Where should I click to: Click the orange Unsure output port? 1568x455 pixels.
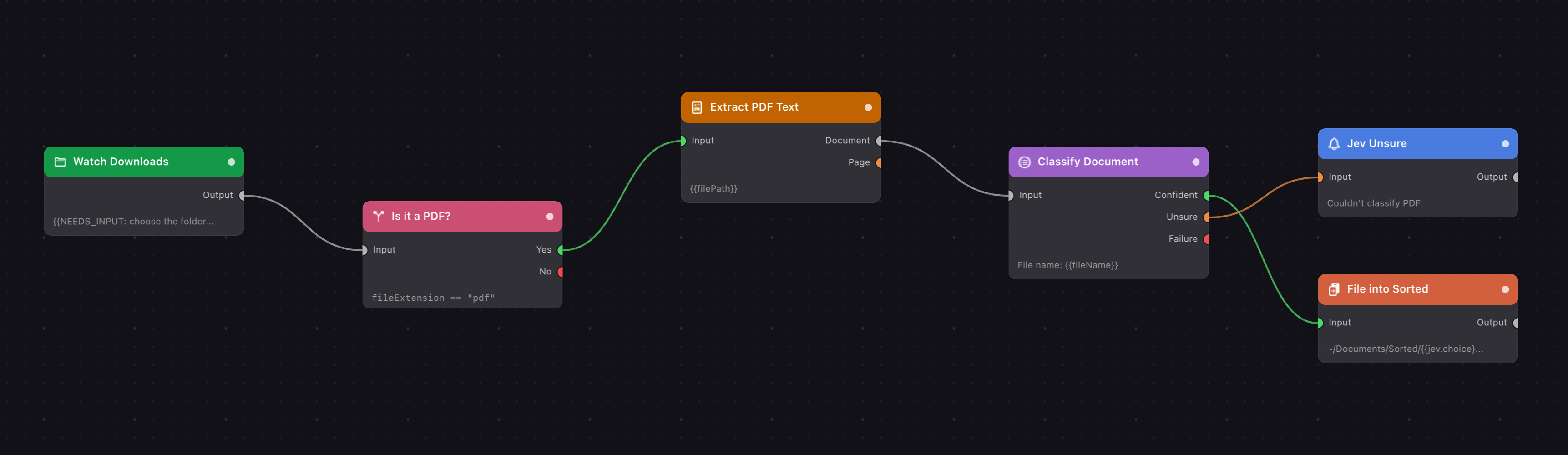click(x=1207, y=217)
